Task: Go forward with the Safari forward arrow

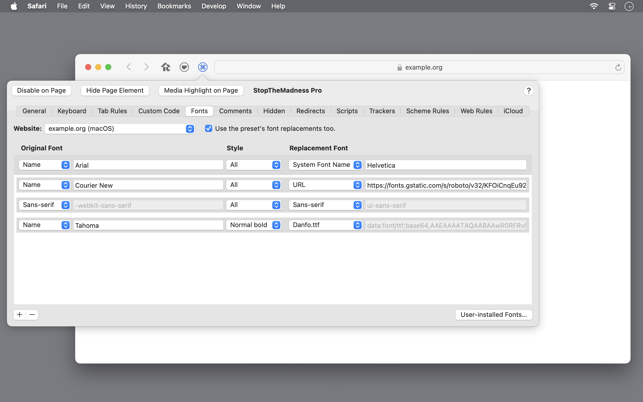Action: [x=146, y=67]
